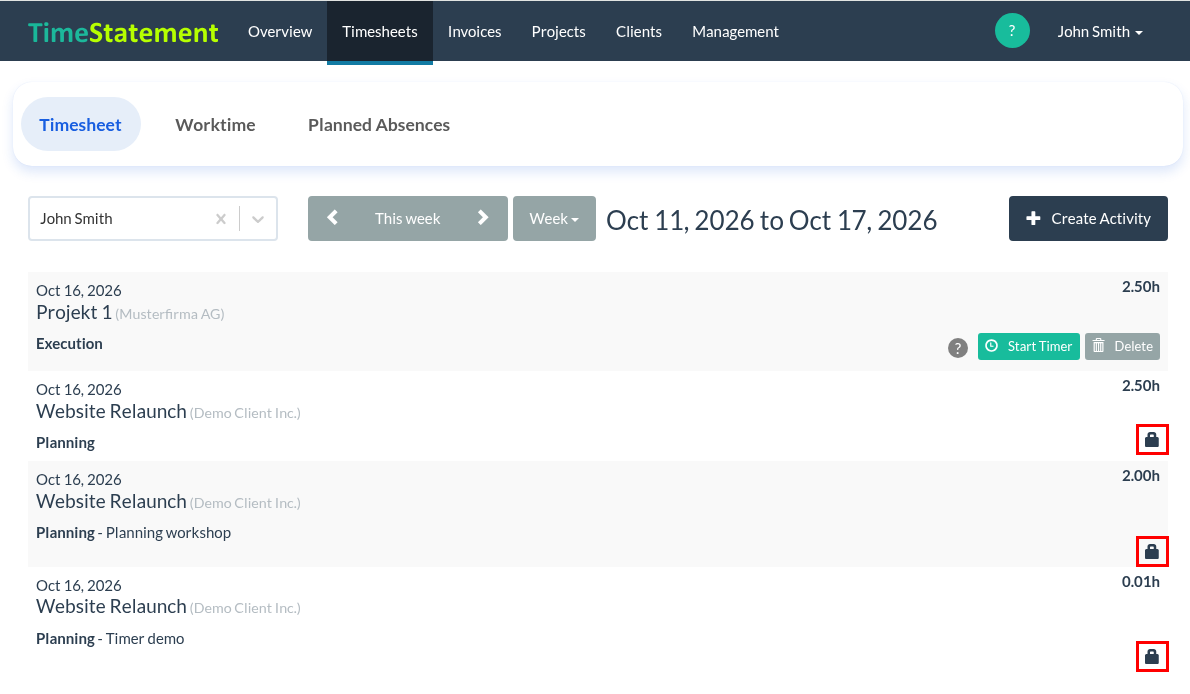This screenshot has width=1190, height=694.
Task: Select the Projekt 1 entry title
Action: (74, 313)
